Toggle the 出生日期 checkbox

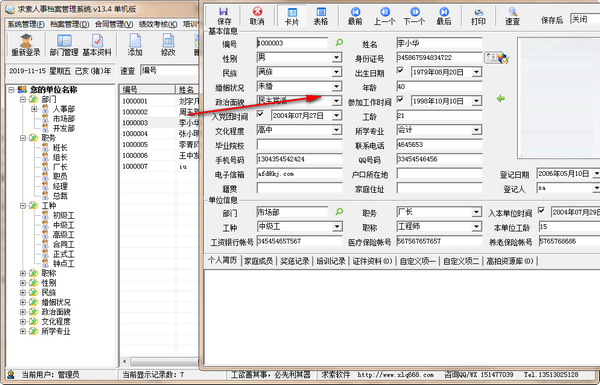pos(400,70)
